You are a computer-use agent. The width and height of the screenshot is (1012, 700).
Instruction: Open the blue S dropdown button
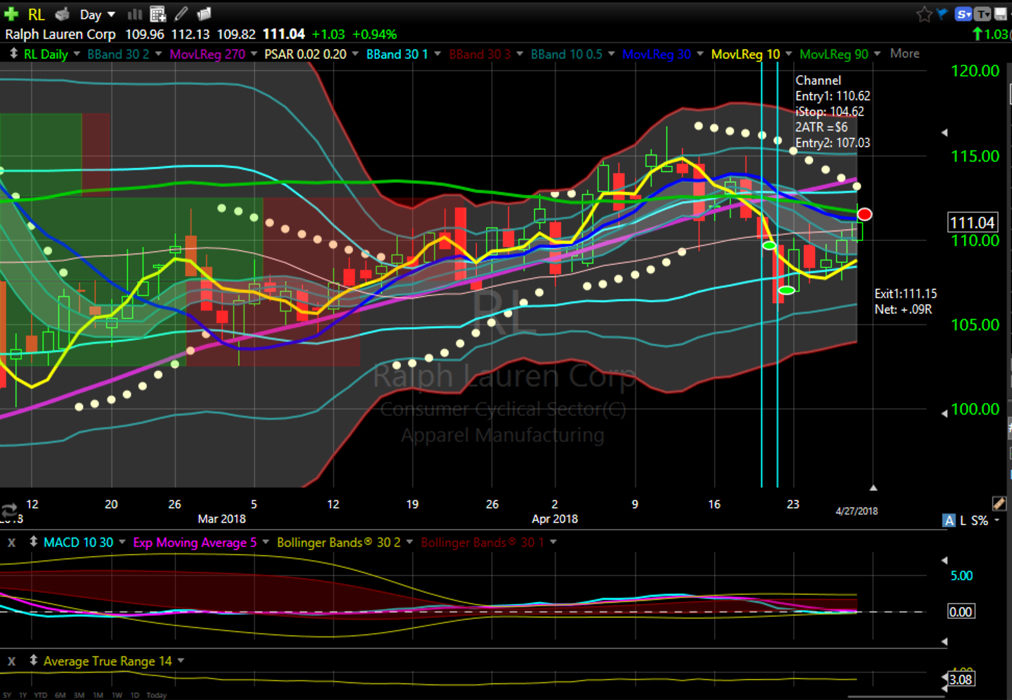click(x=964, y=14)
